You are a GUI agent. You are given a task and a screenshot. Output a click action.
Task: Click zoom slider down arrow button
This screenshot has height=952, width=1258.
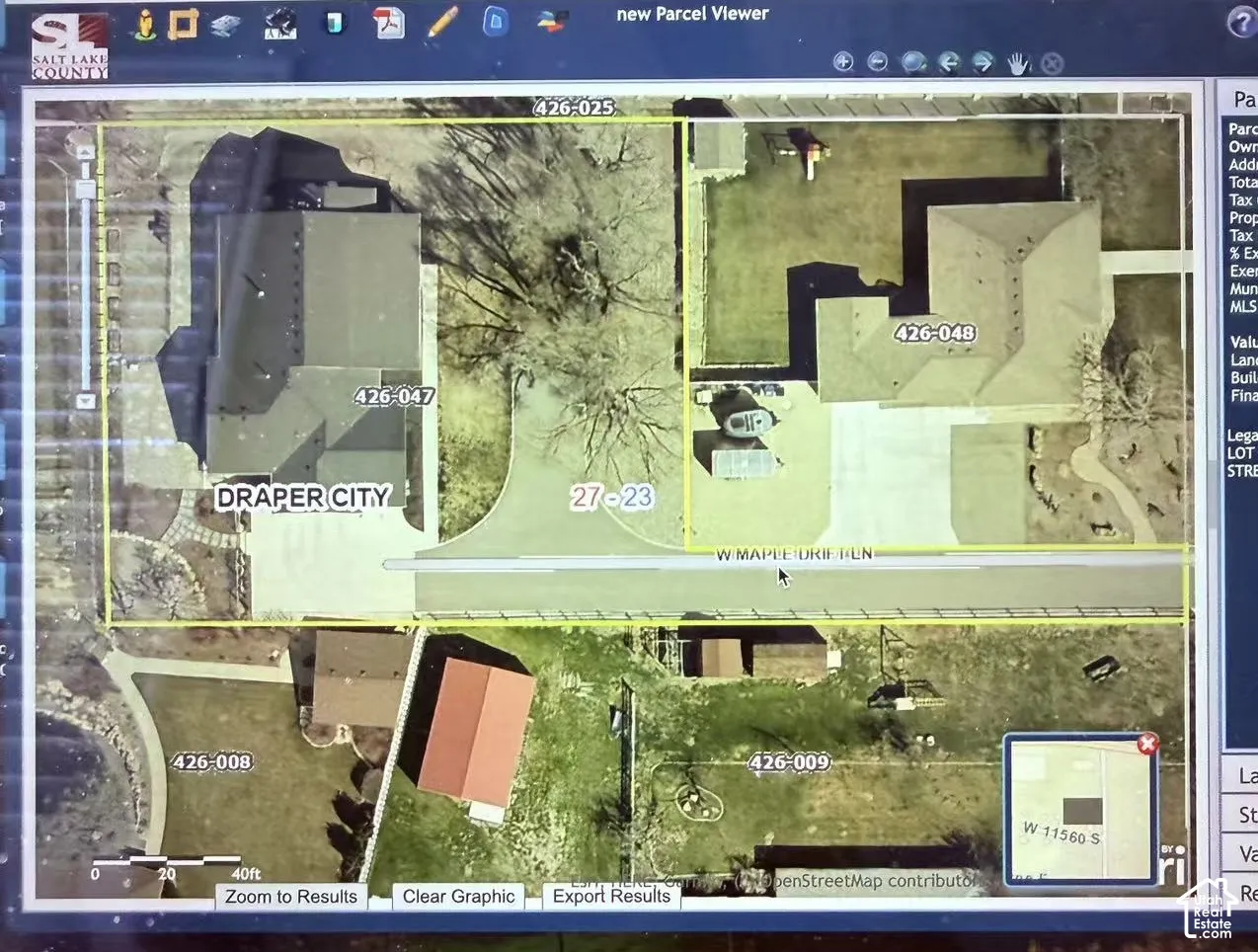click(86, 401)
